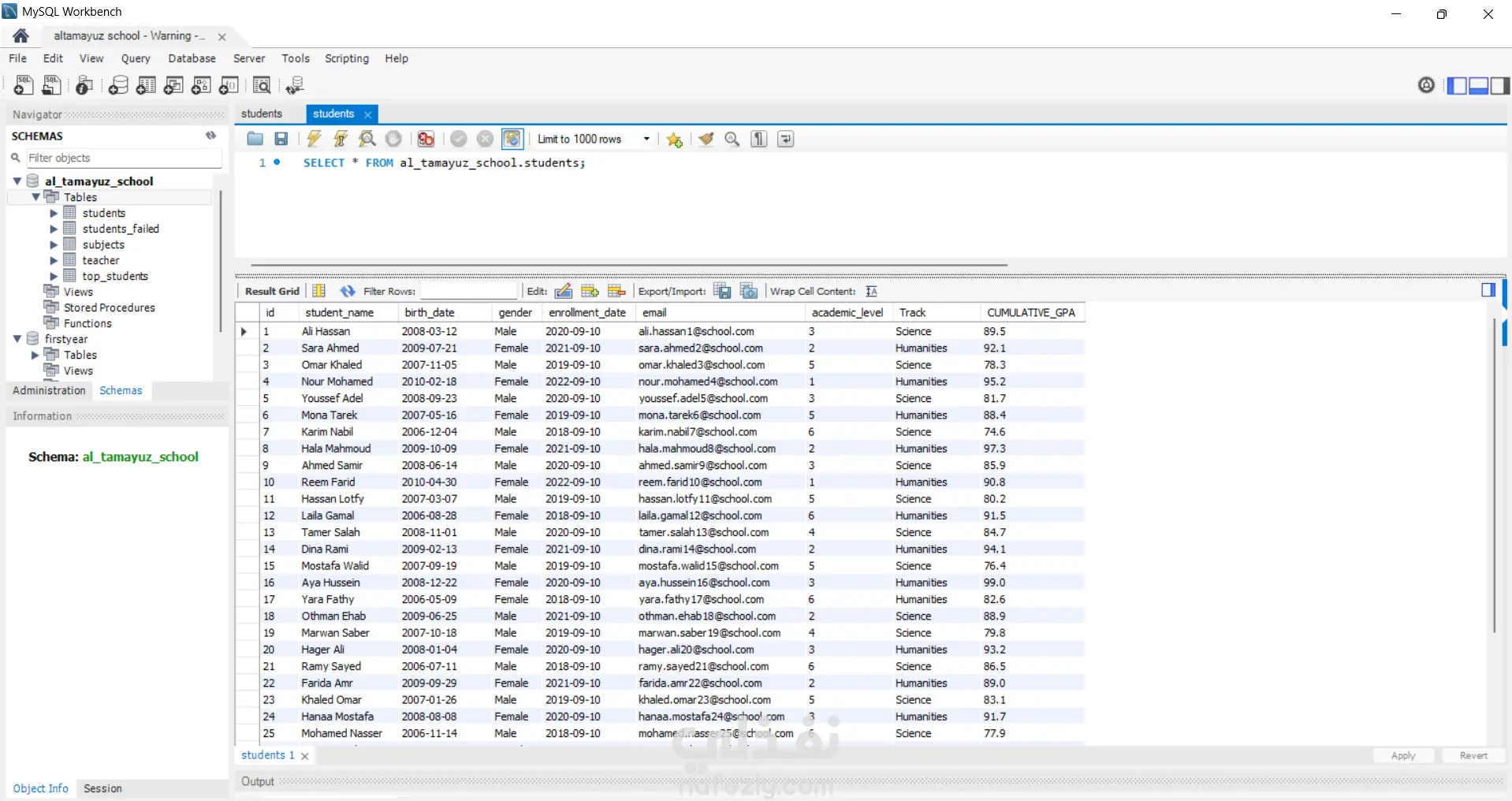Switch to the Administration tab

point(49,390)
